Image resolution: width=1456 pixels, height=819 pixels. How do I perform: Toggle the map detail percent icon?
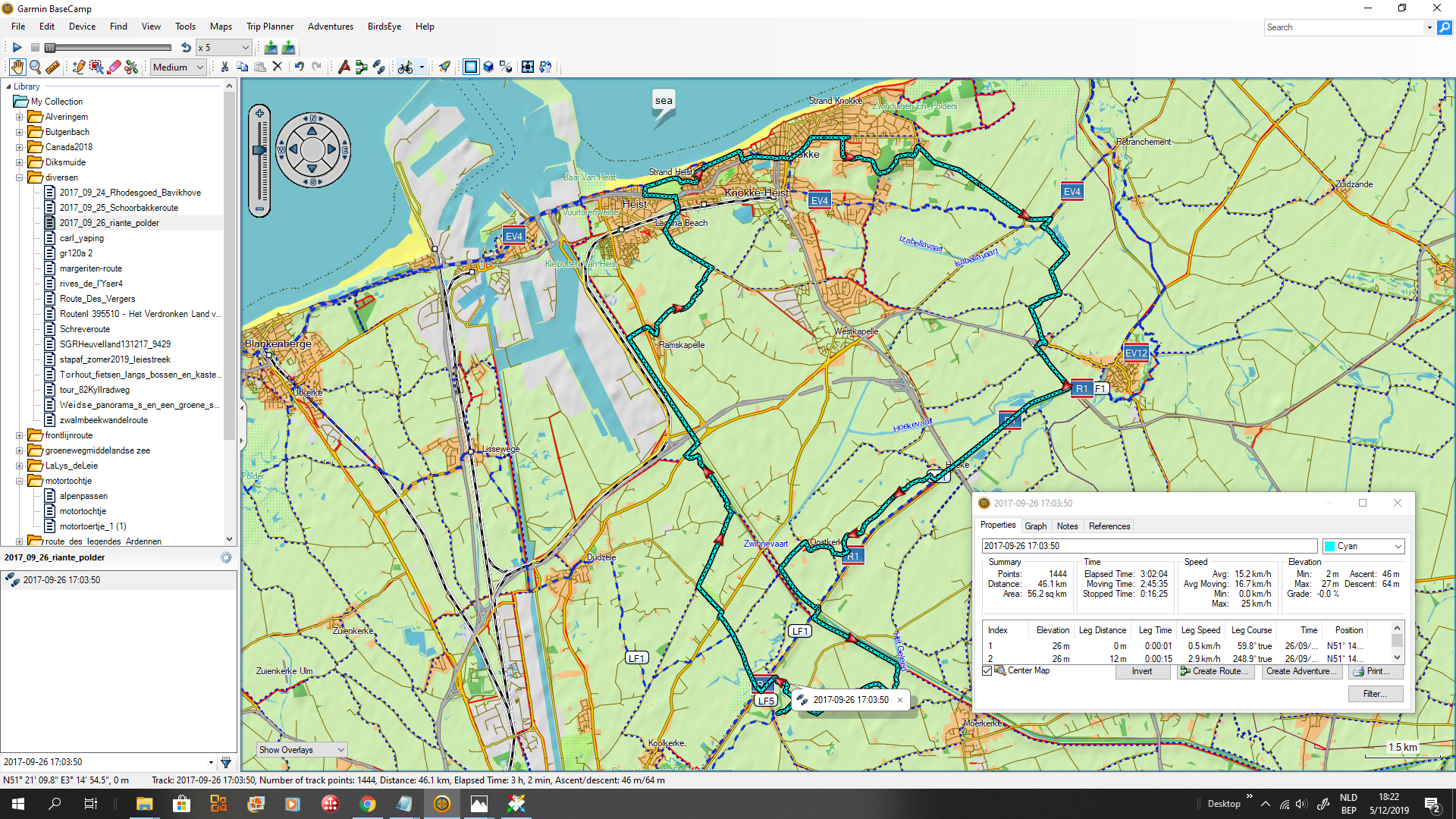point(506,67)
